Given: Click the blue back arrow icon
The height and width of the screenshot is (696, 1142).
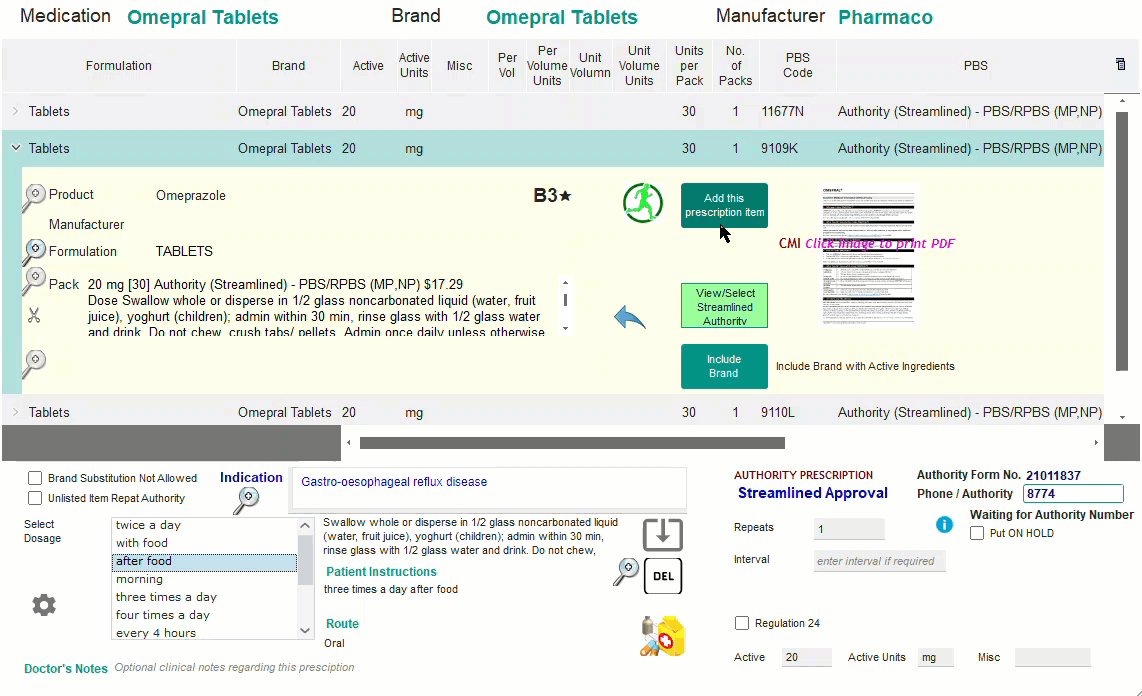Looking at the screenshot, I should (630, 317).
